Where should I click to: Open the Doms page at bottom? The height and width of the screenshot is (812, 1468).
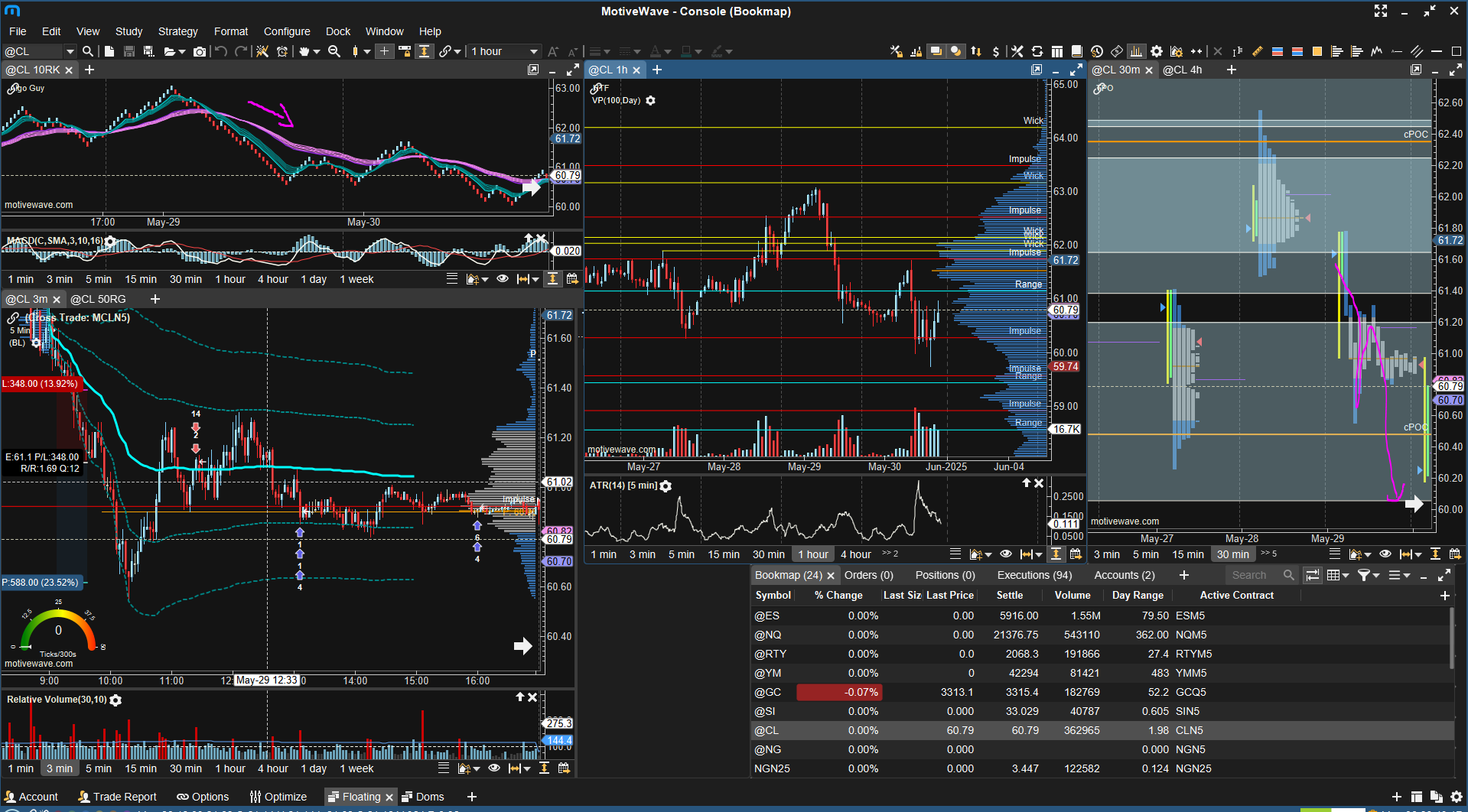point(423,797)
